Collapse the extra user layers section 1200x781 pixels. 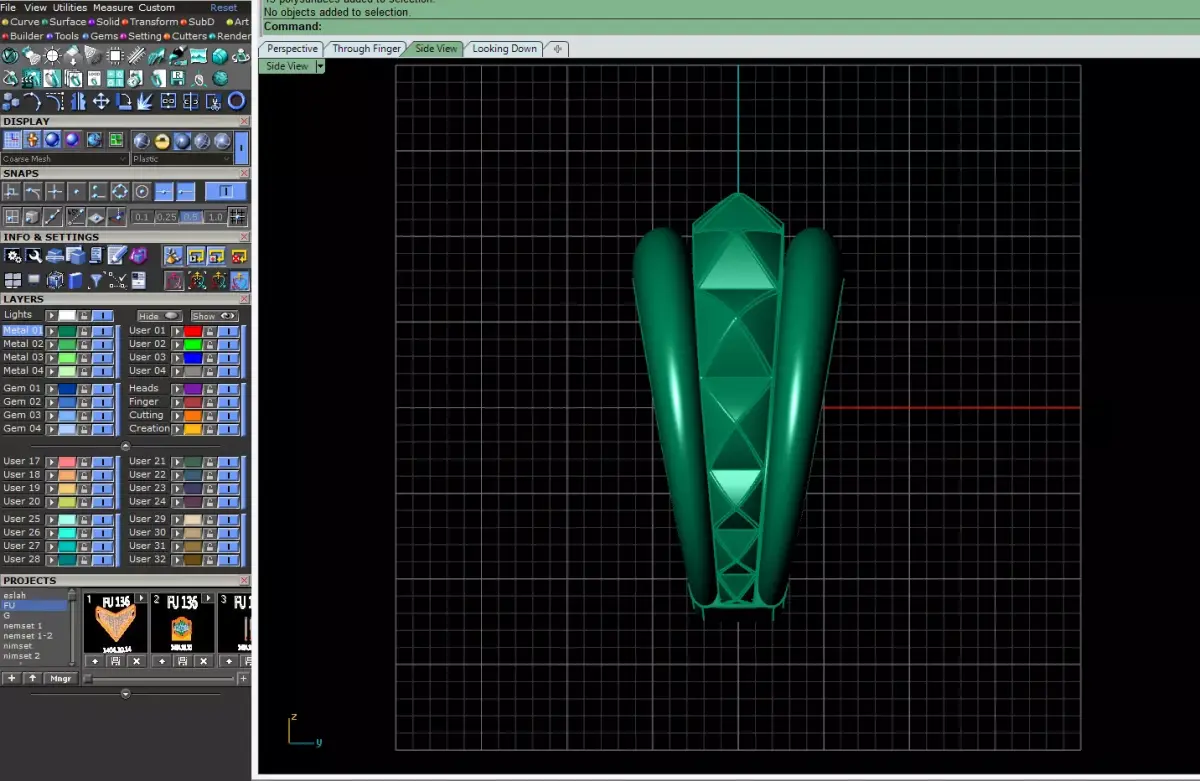coord(125,446)
